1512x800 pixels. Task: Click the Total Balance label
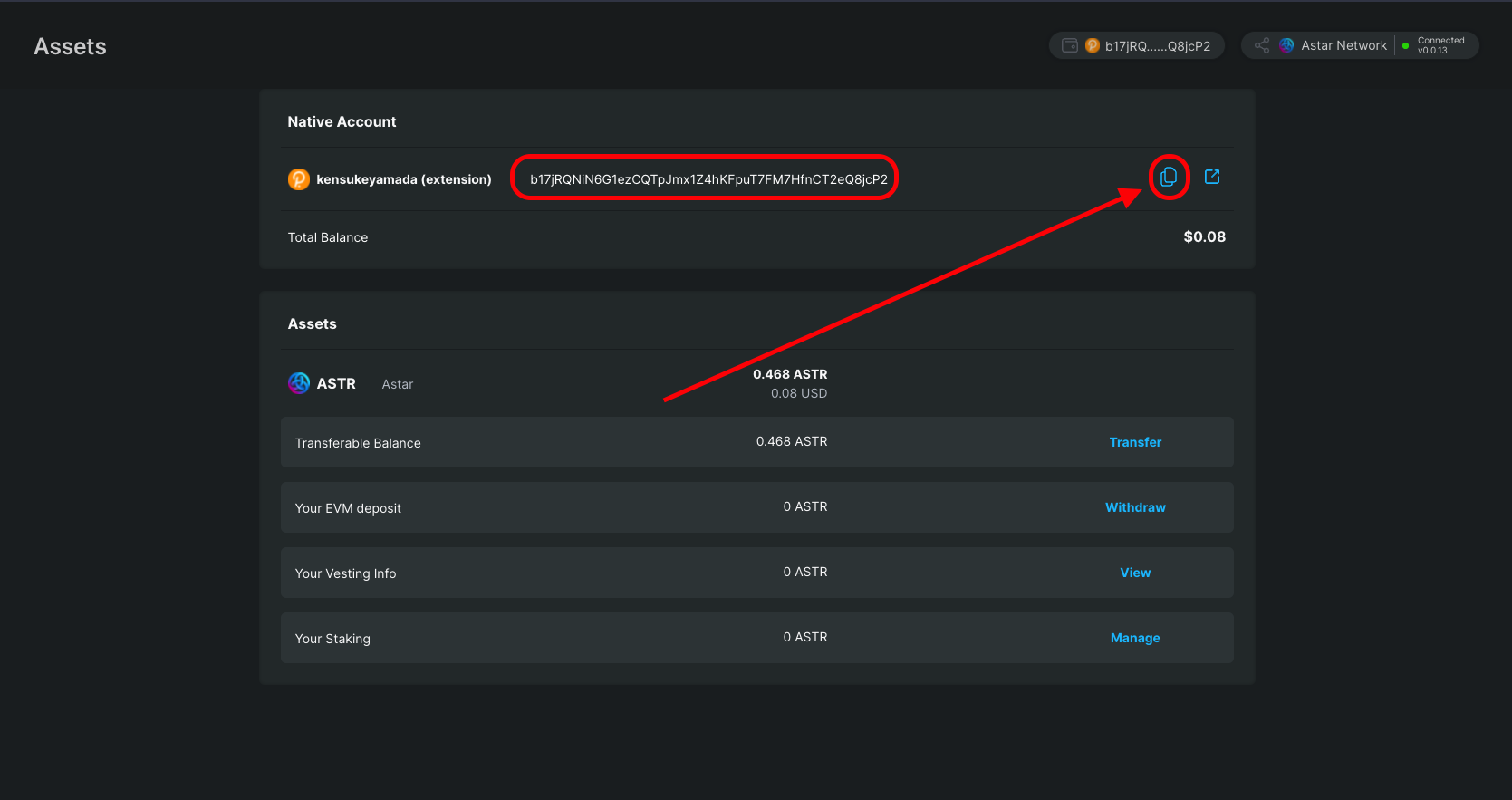click(328, 237)
